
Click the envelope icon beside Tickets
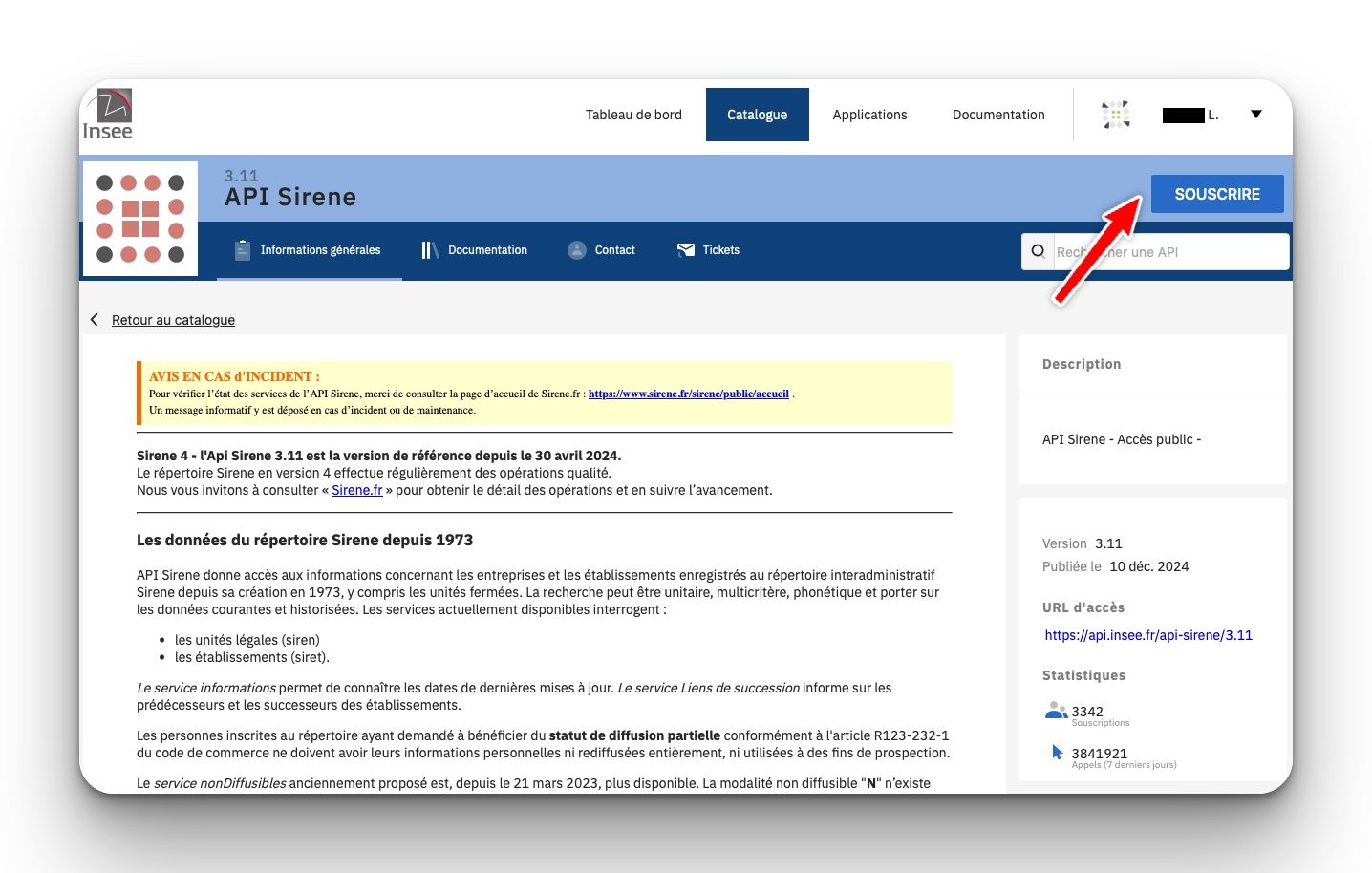point(686,250)
